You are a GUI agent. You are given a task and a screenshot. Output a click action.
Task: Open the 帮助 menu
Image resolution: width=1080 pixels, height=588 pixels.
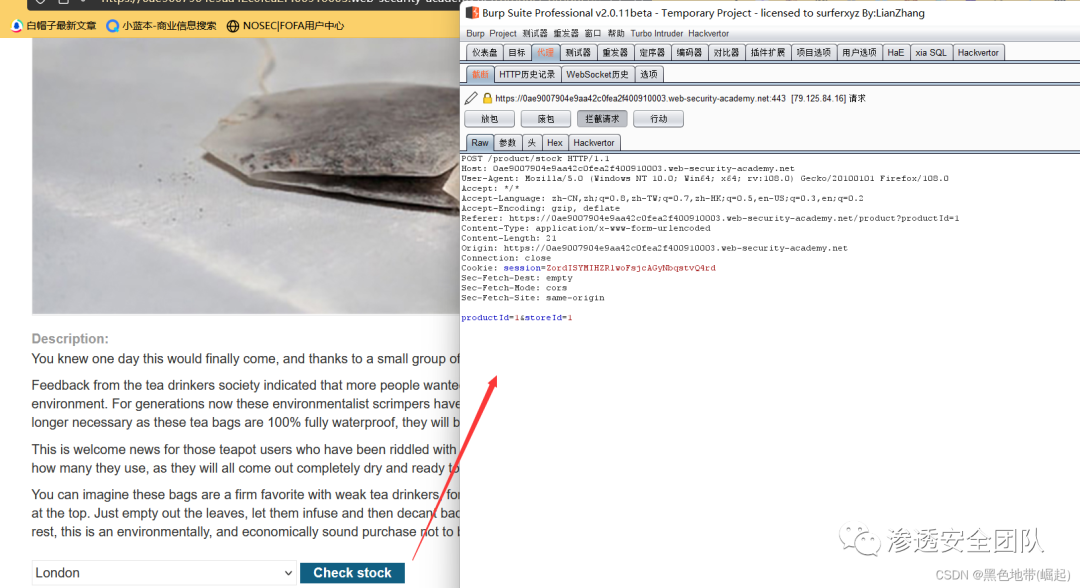coord(616,33)
